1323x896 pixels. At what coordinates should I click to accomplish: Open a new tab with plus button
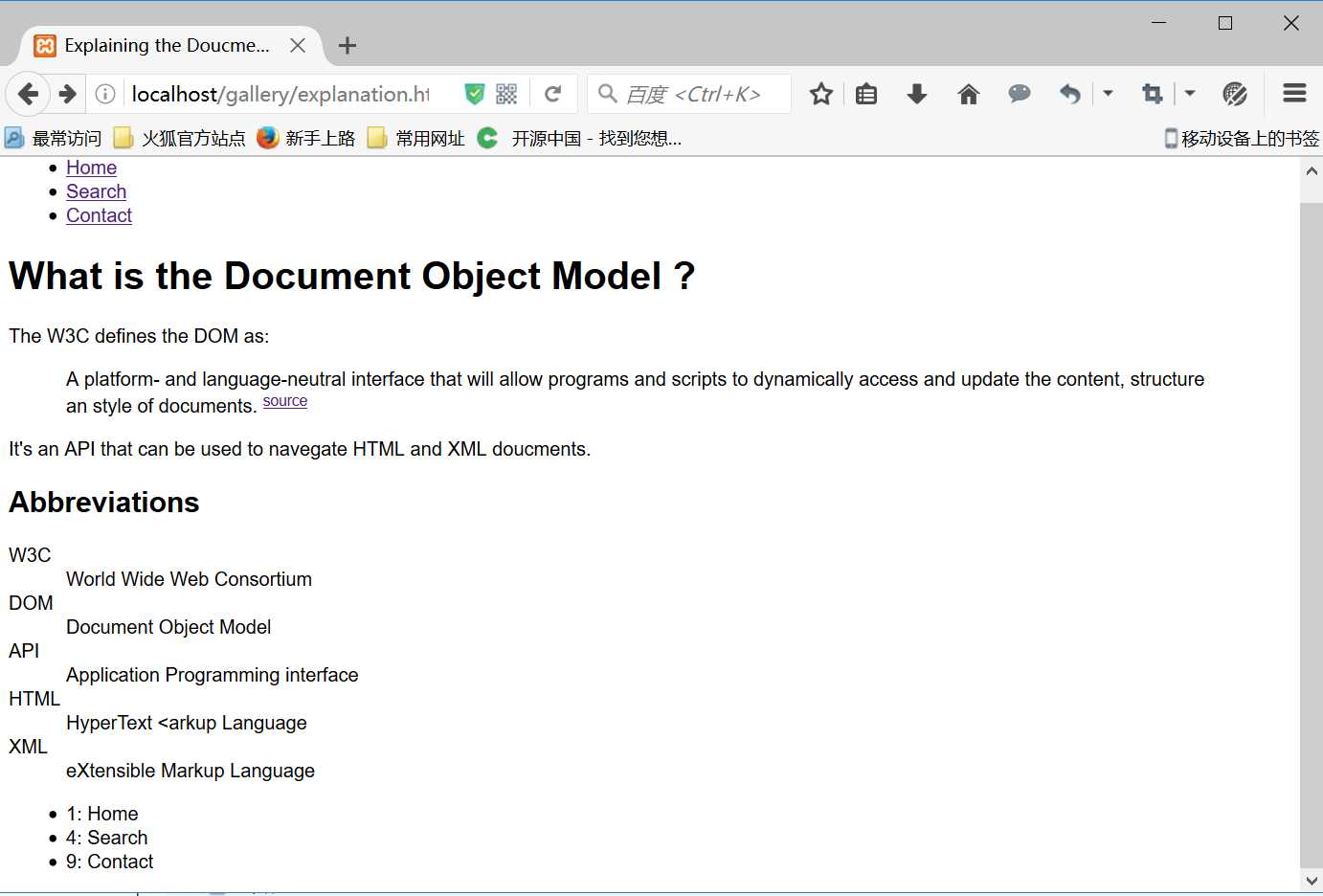[x=348, y=45]
